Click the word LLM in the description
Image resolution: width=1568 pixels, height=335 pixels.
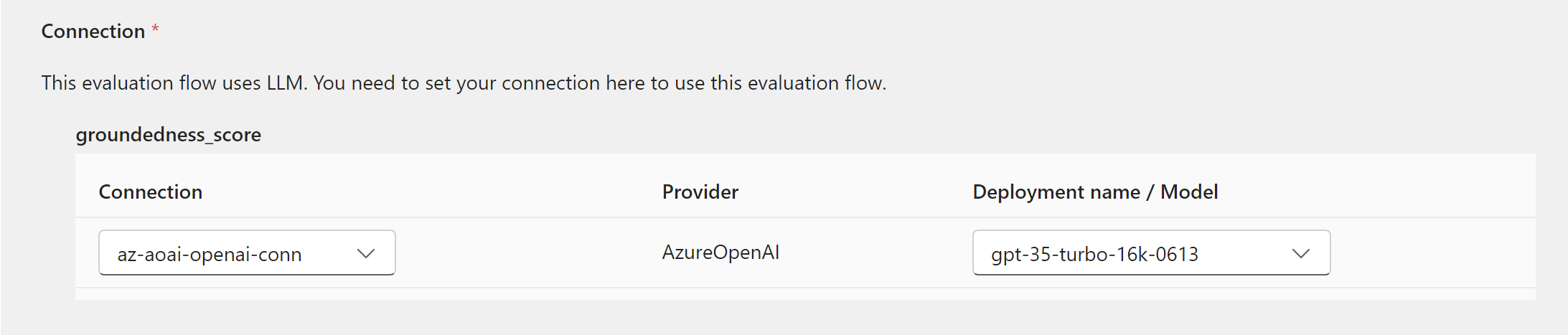click(286, 83)
